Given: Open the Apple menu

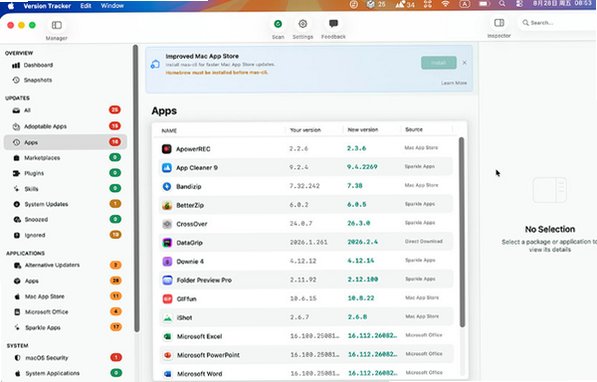Looking at the screenshot, I should [x=11, y=6].
